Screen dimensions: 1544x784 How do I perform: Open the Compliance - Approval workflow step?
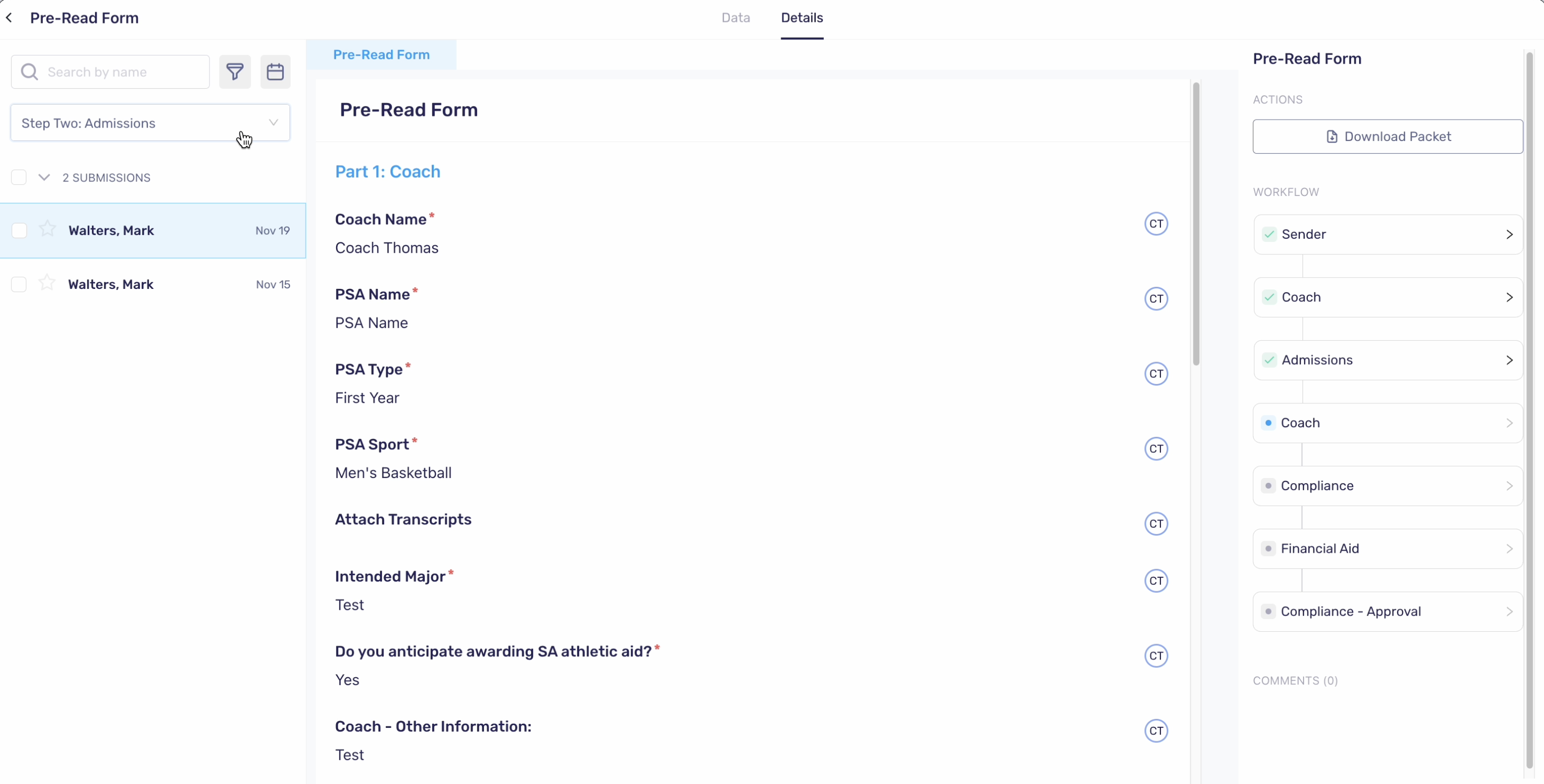click(x=1387, y=611)
